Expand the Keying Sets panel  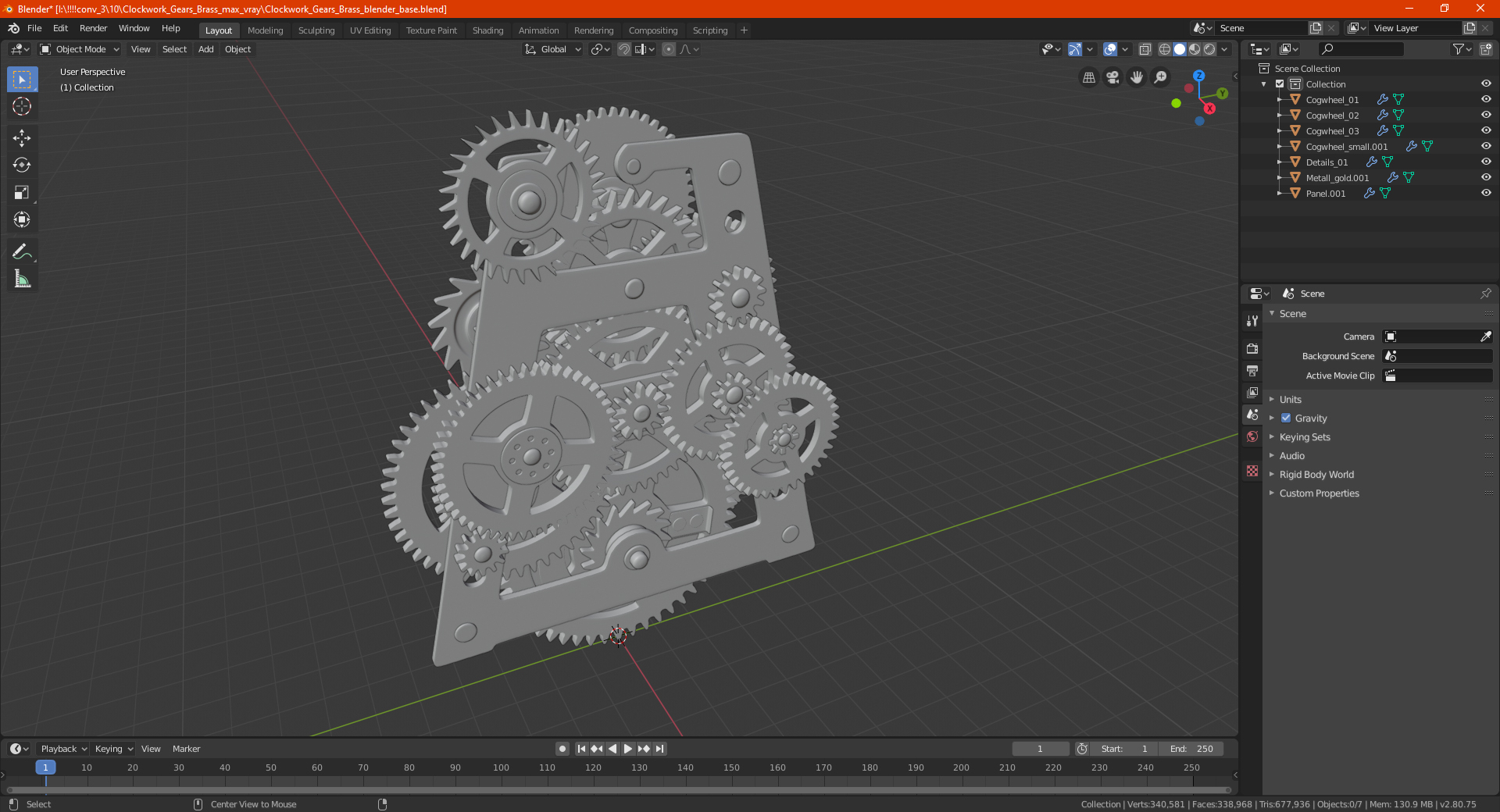(1305, 436)
